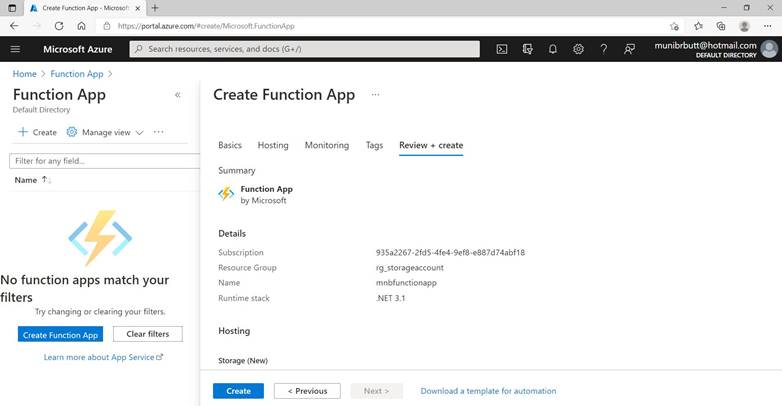Click the Storage (New) heading
This screenshot has height=406, width=782.
click(x=243, y=360)
